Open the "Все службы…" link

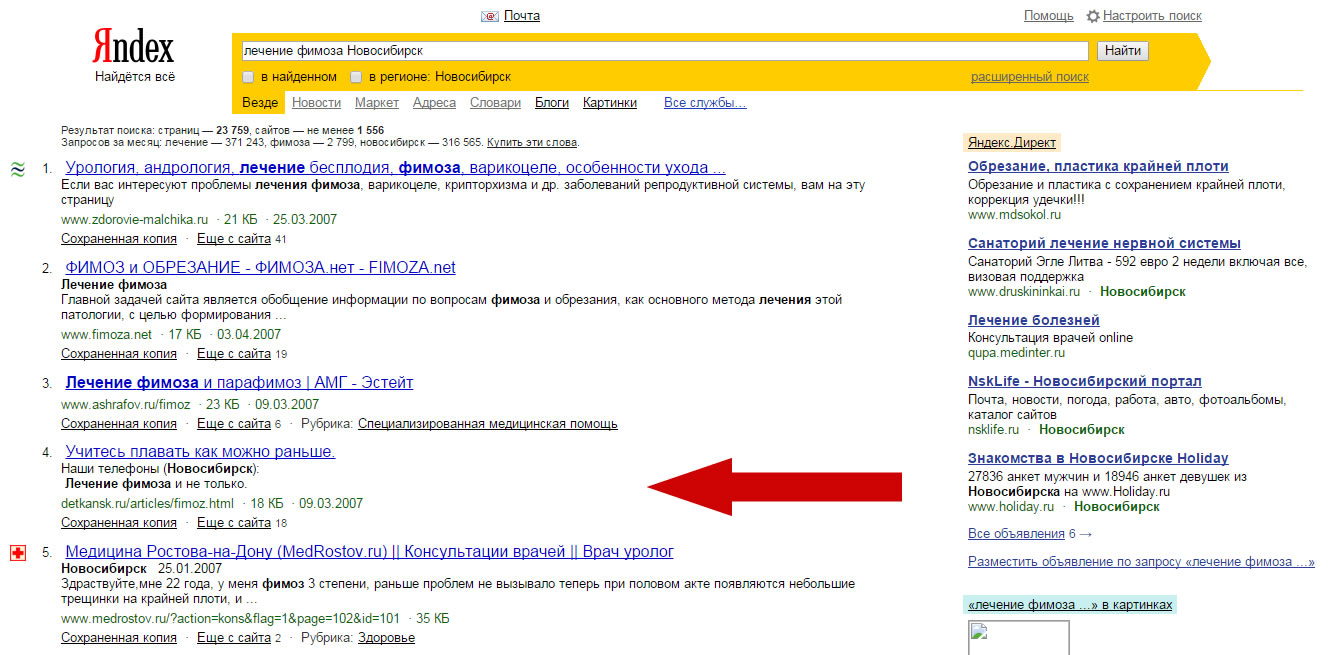705,103
